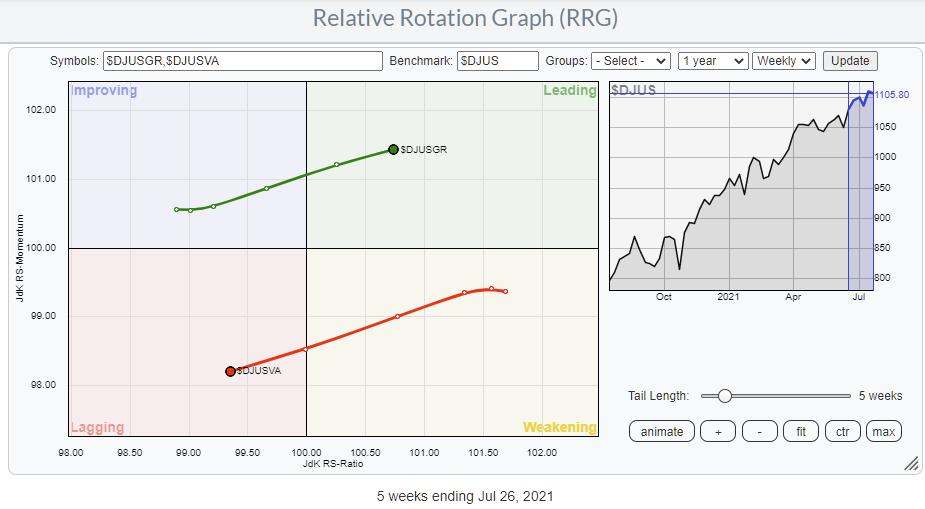Click the Leading quadrant label
Viewport: 925px width, 509px height.
pyautogui.click(x=569, y=91)
